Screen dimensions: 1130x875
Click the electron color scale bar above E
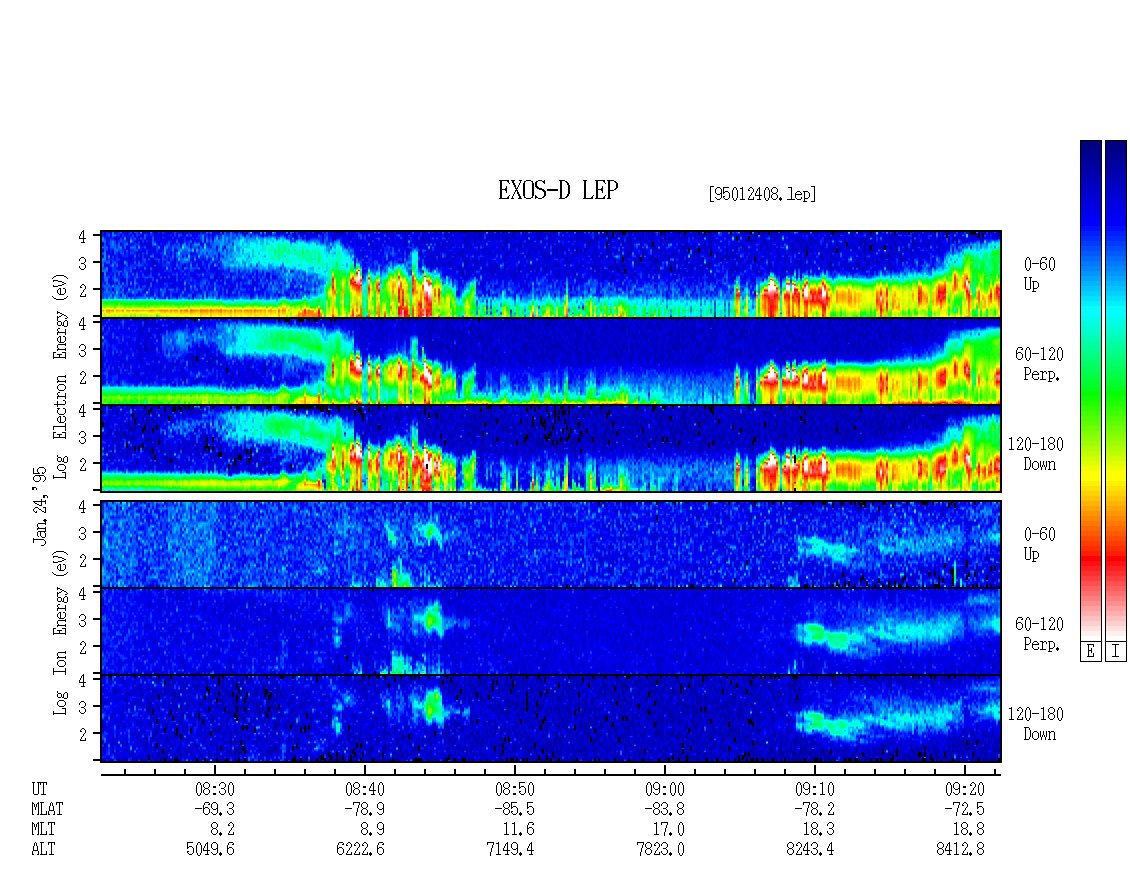point(1090,390)
